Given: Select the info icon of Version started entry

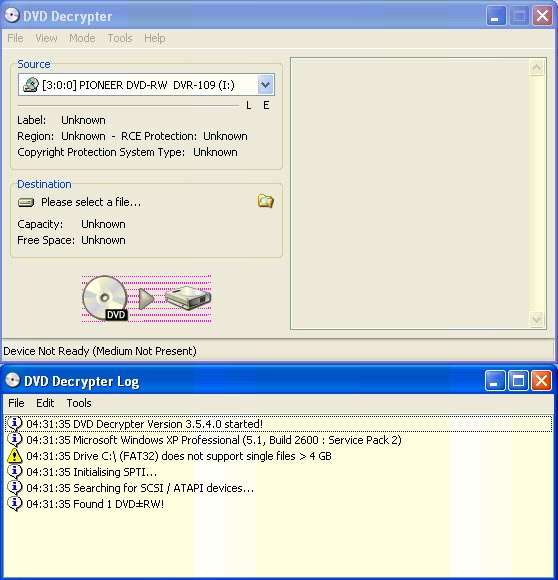Looking at the screenshot, I should [x=15, y=424].
